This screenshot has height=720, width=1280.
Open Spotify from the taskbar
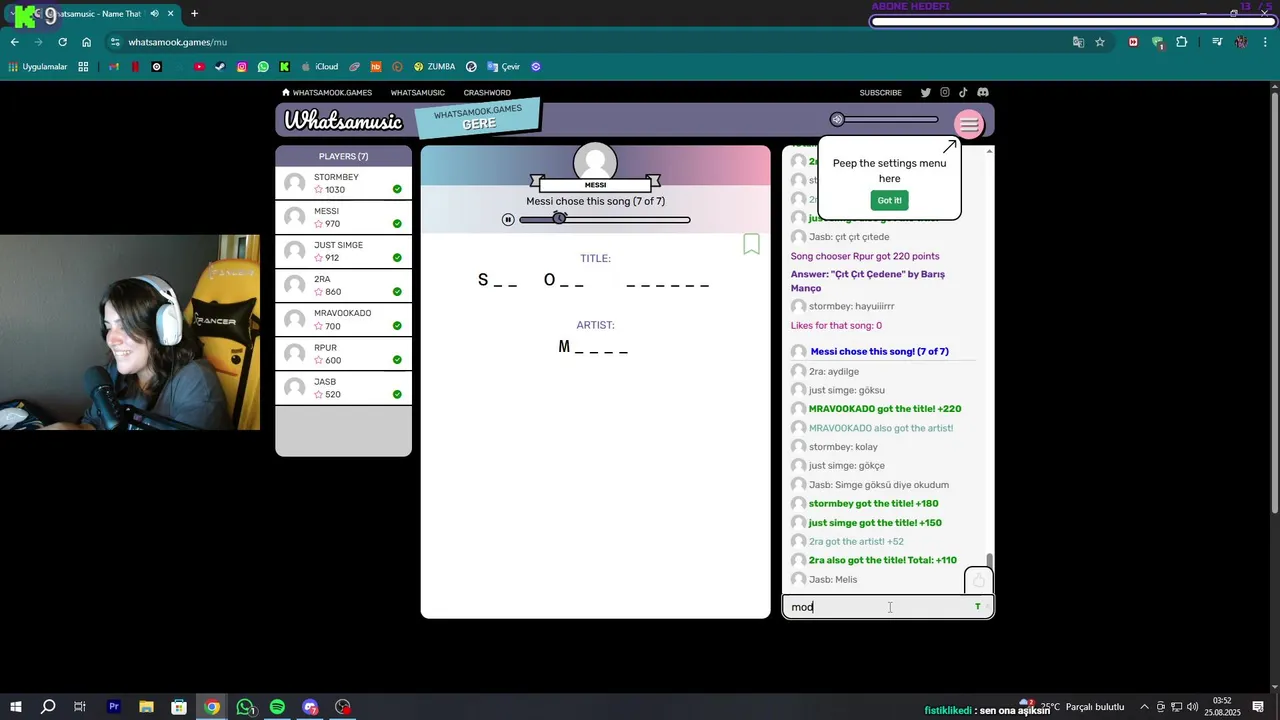pyautogui.click(x=277, y=707)
